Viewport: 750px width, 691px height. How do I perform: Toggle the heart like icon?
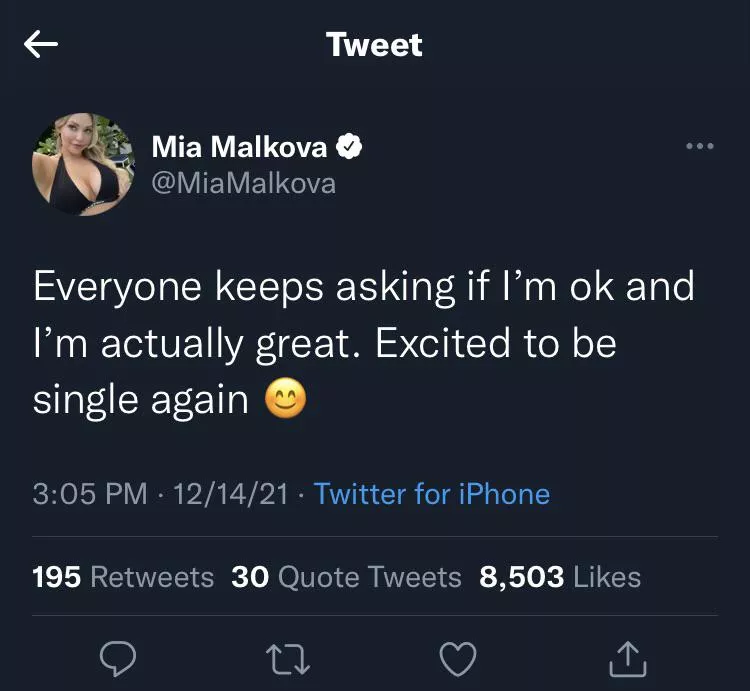click(x=459, y=657)
